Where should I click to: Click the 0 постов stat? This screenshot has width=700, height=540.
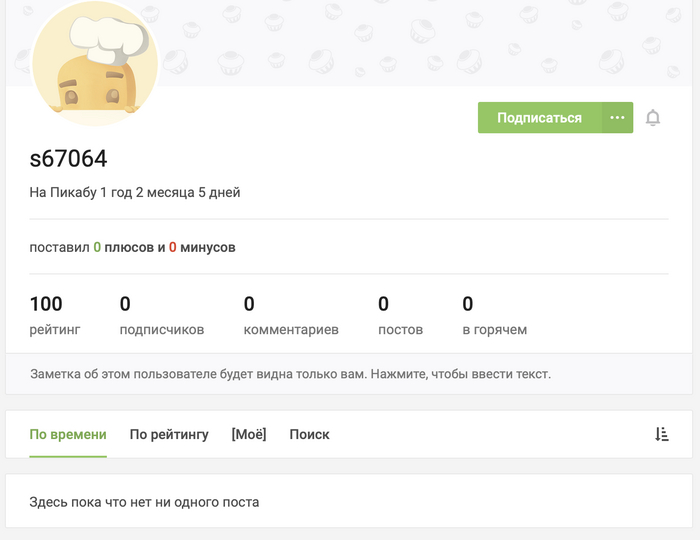click(400, 315)
